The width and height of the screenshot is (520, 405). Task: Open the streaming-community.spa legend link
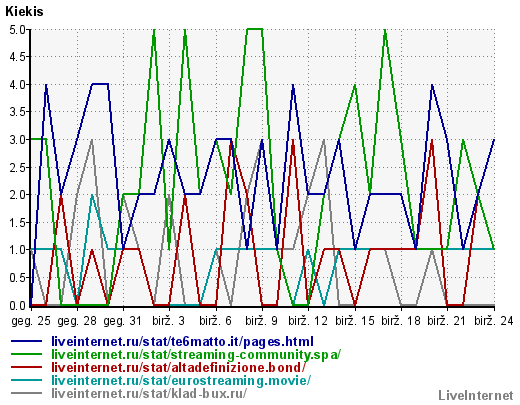(x=196, y=355)
